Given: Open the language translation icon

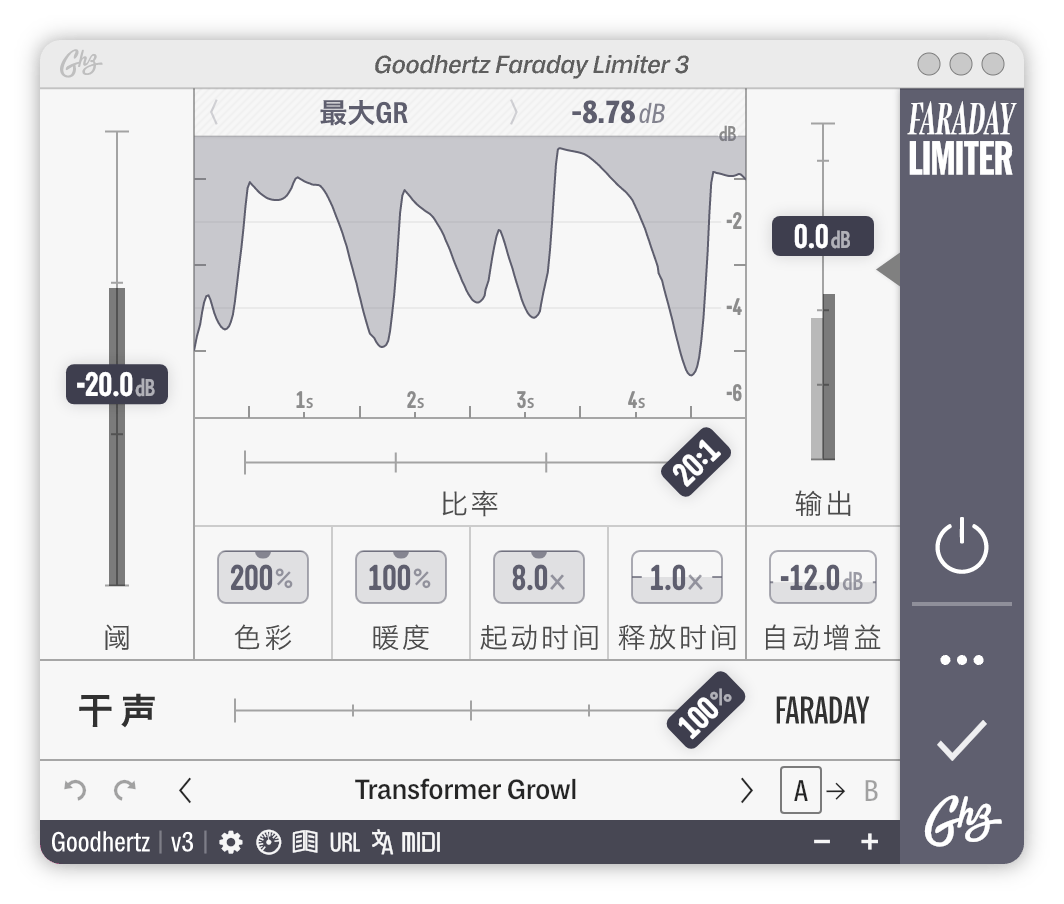Looking at the screenshot, I should pos(382,843).
